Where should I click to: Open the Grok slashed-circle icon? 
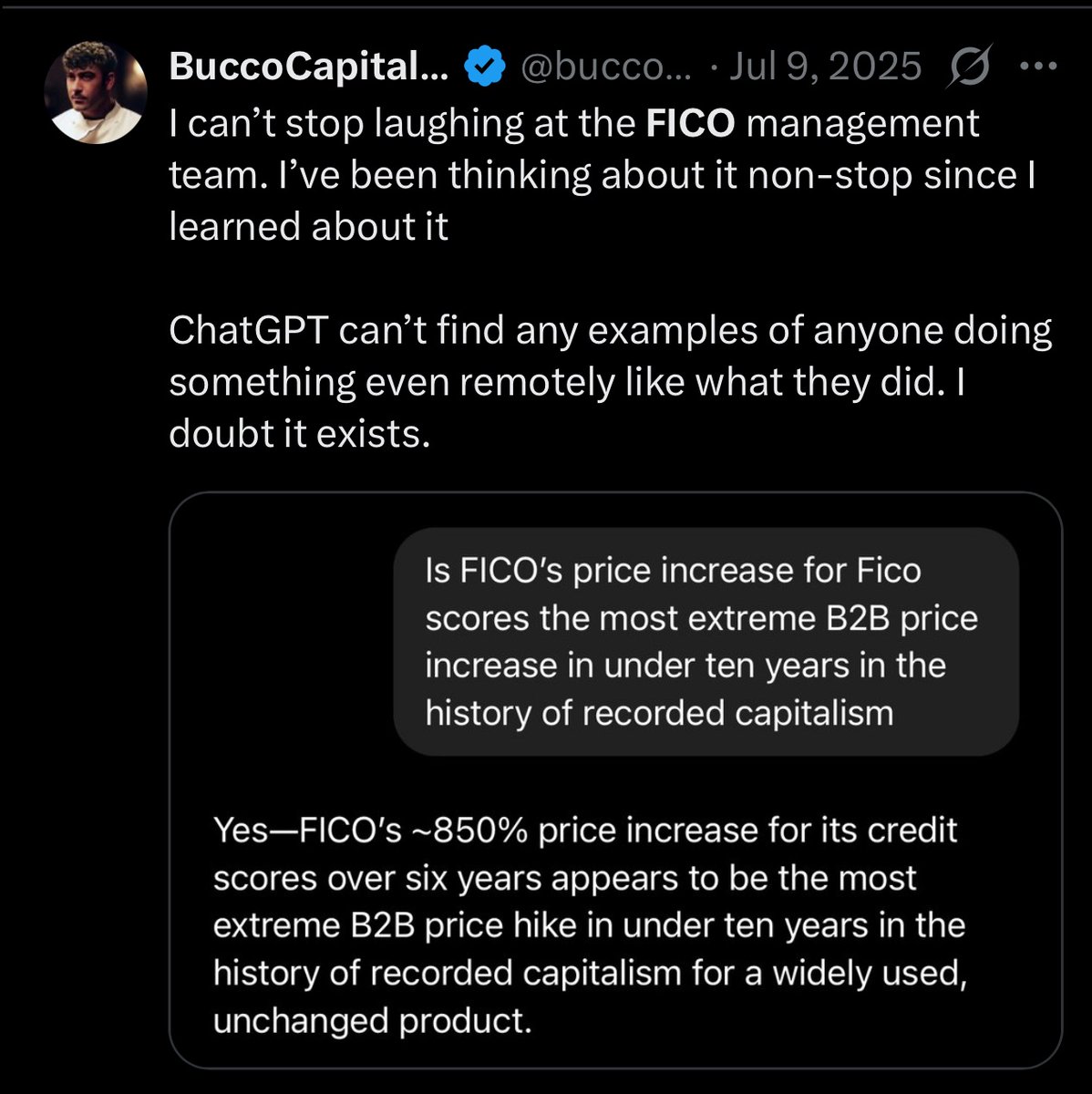pyautogui.click(x=970, y=67)
